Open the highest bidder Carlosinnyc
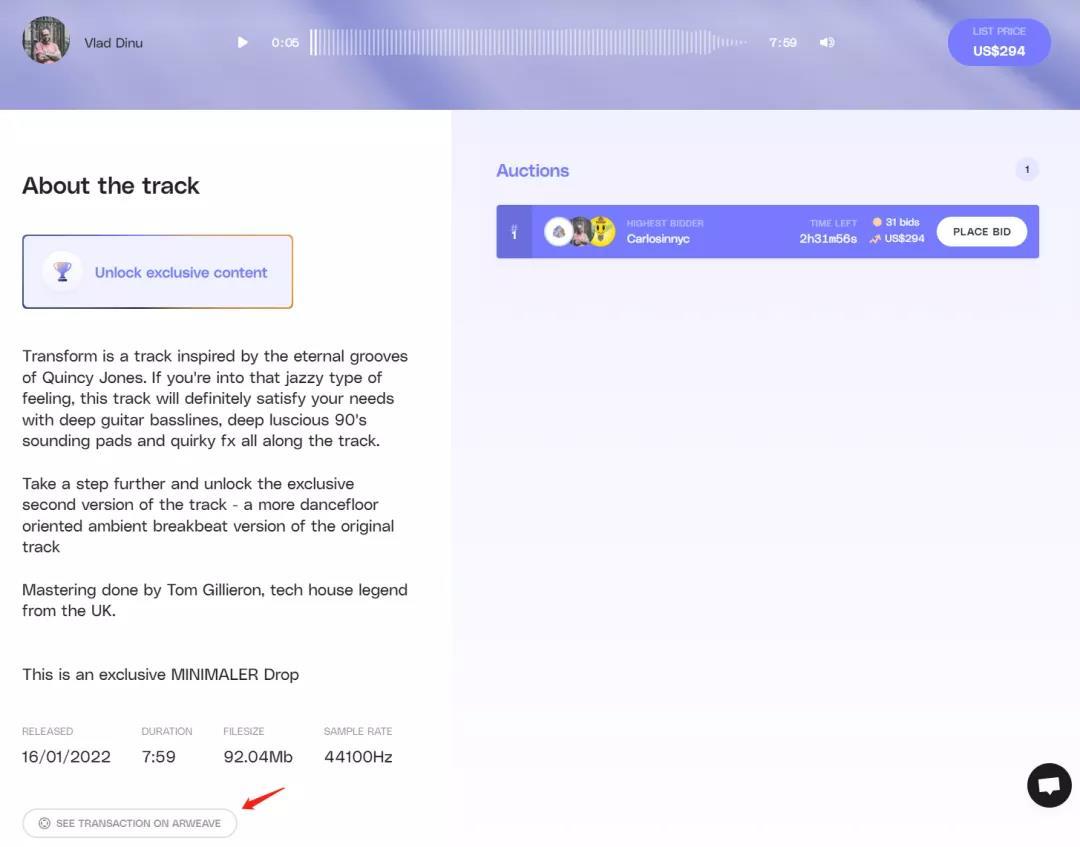This screenshot has width=1080, height=847. [x=658, y=239]
